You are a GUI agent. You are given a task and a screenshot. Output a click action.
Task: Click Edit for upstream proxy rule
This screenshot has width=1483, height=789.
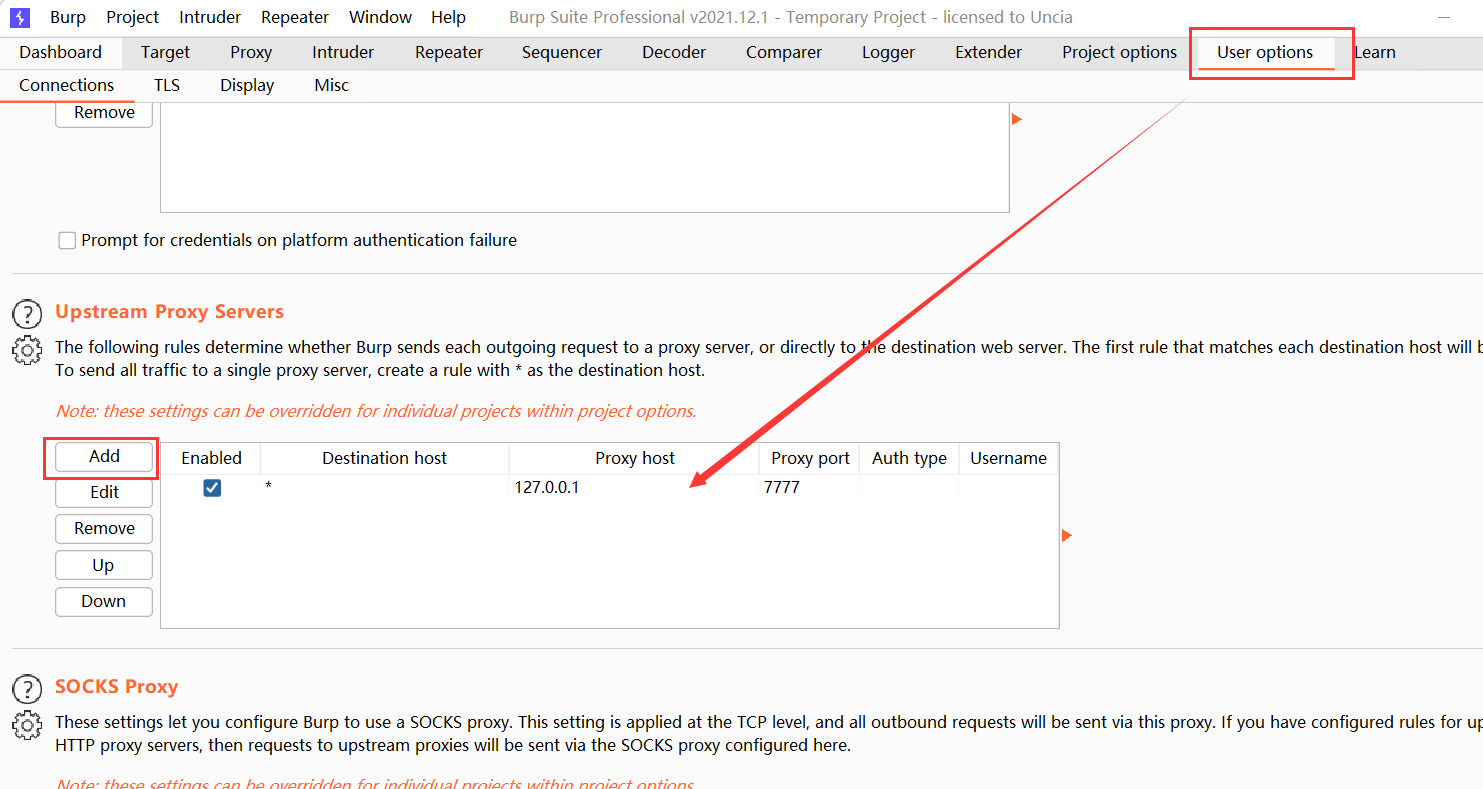pyautogui.click(x=104, y=492)
